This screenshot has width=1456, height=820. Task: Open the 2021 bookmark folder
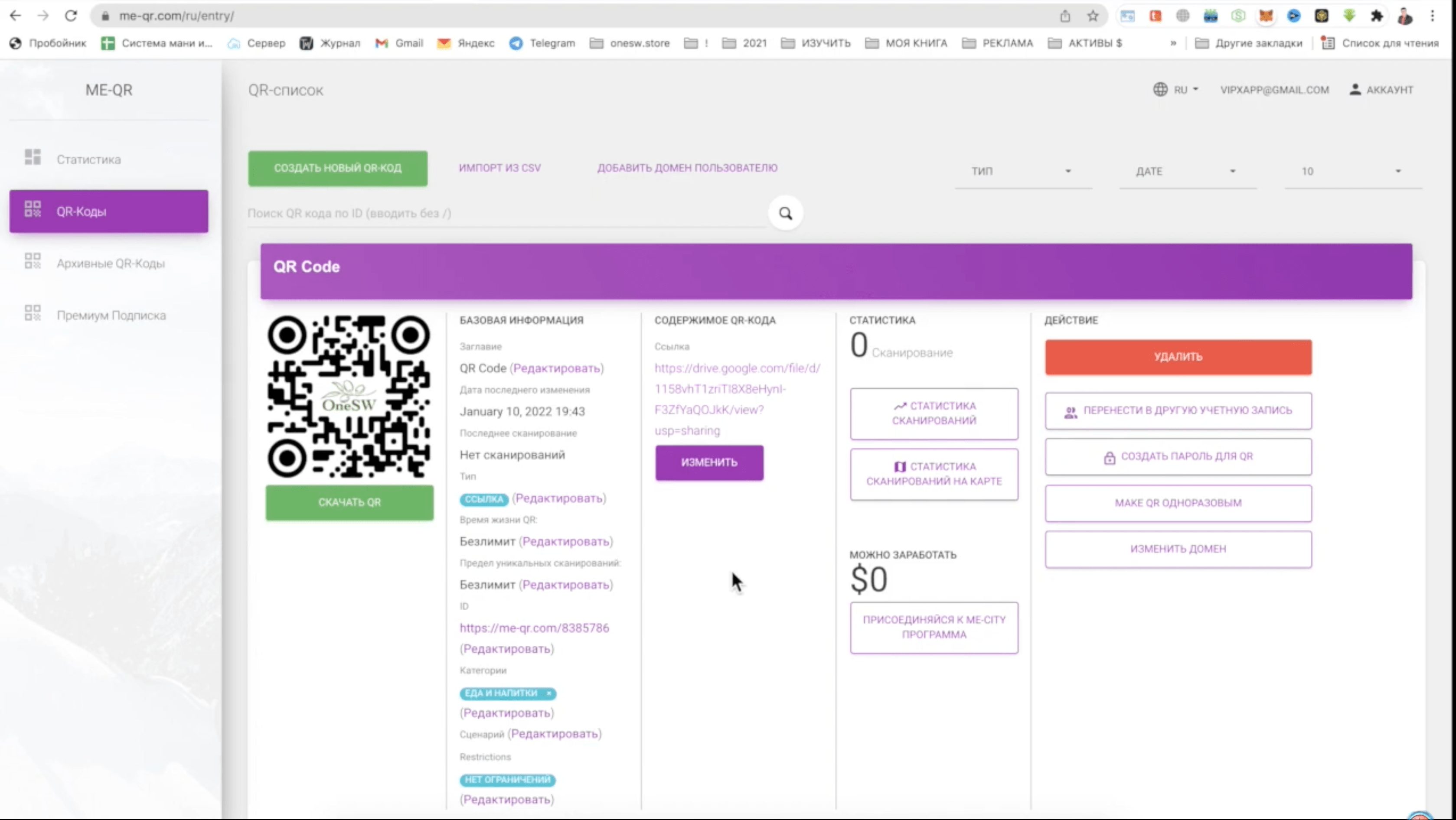pyautogui.click(x=745, y=43)
